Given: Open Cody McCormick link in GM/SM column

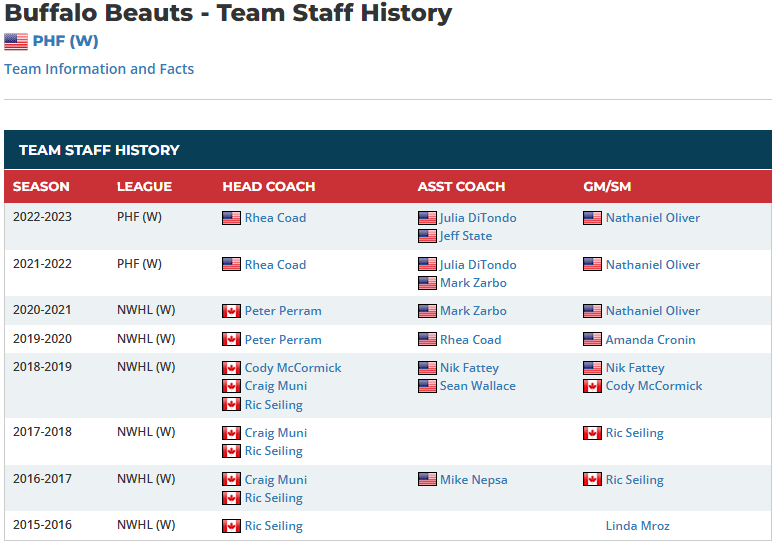Looking at the screenshot, I should coord(654,386).
